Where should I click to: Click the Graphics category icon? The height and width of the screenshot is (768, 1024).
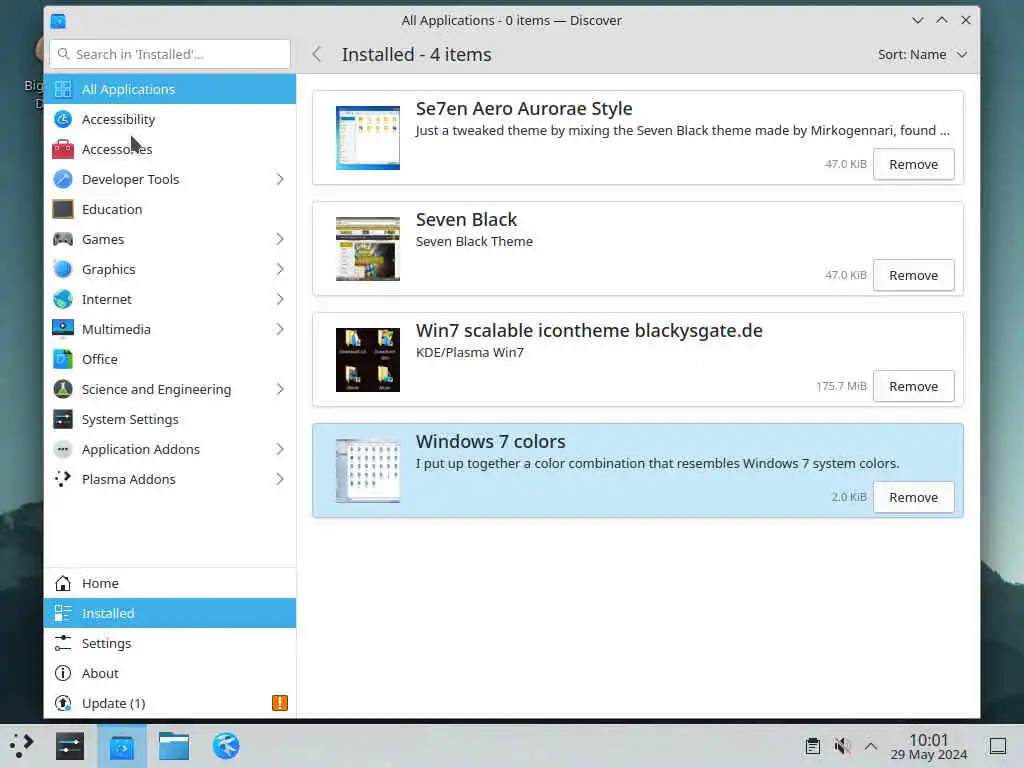pos(63,269)
